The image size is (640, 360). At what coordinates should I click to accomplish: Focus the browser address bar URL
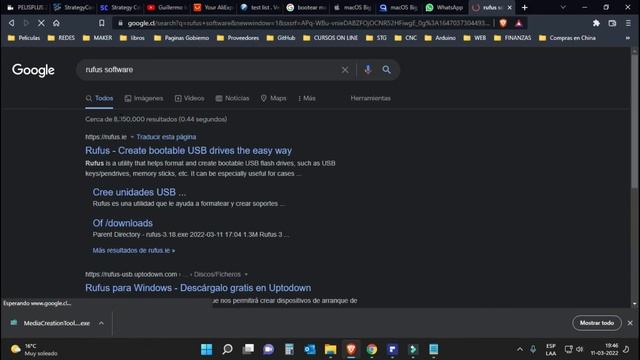pyautogui.click(x=308, y=23)
